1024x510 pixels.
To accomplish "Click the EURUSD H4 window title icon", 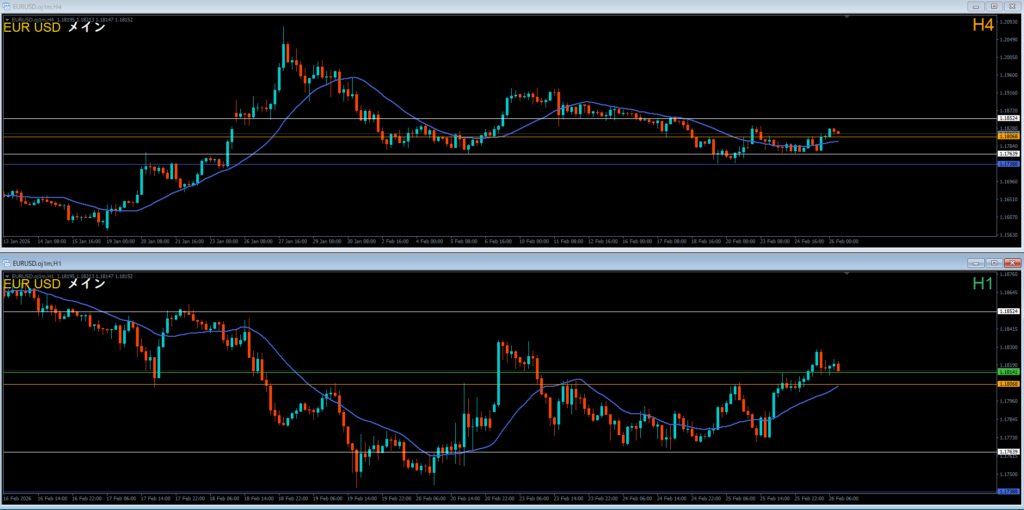I will click(7, 6).
